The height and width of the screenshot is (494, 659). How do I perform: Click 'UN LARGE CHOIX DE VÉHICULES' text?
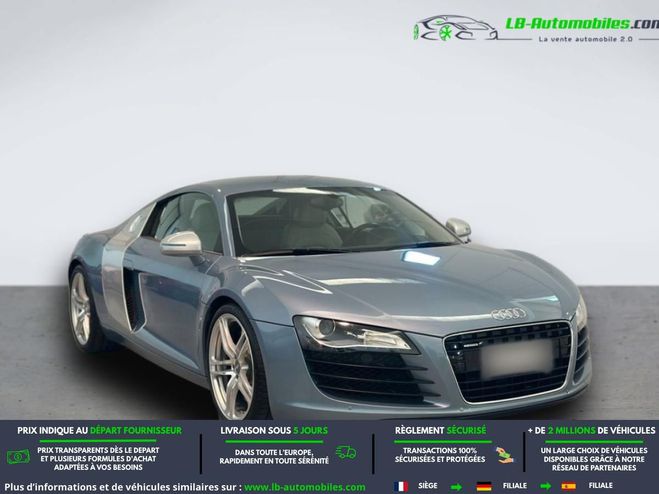[x=594, y=450]
